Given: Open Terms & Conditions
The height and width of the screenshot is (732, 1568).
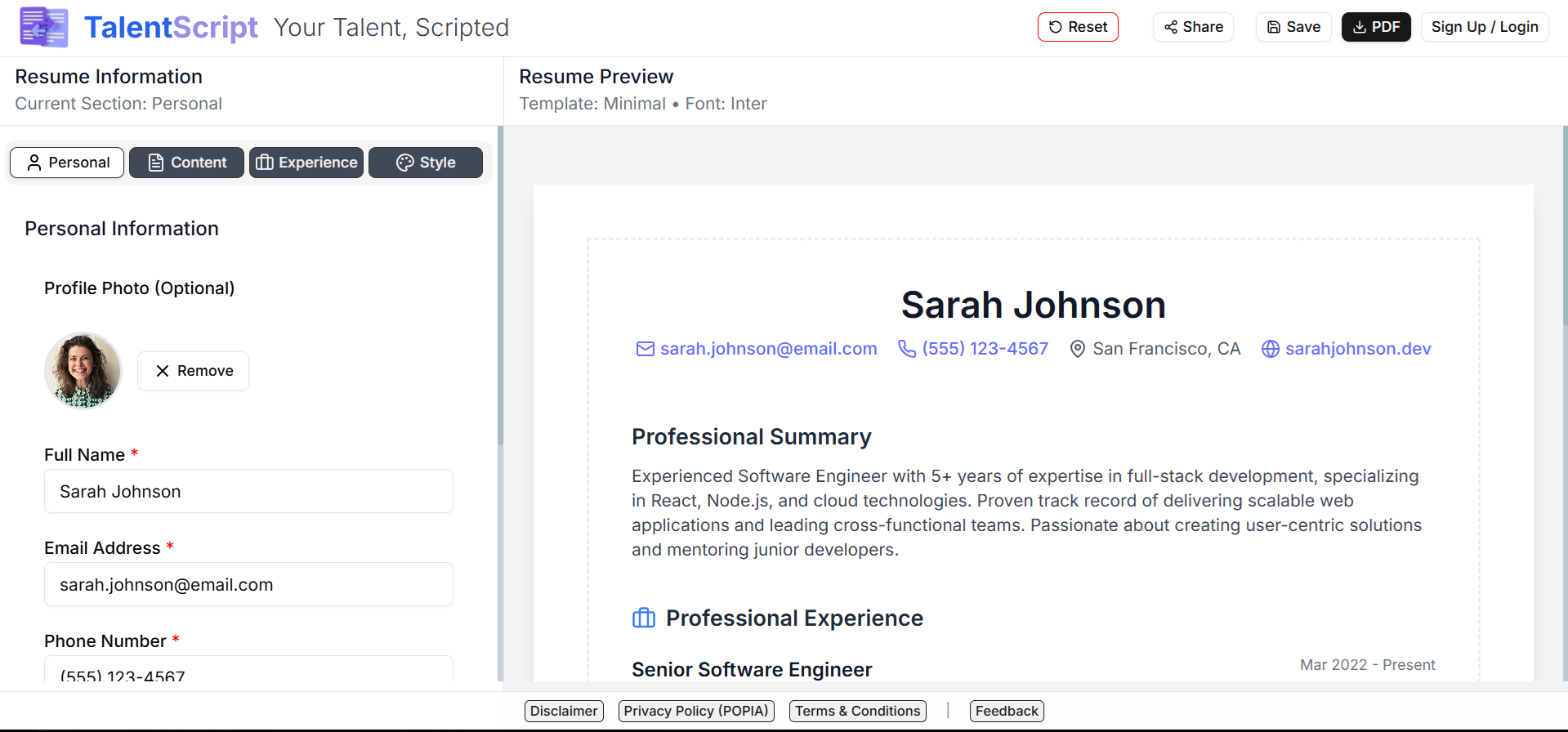Looking at the screenshot, I should [858, 711].
